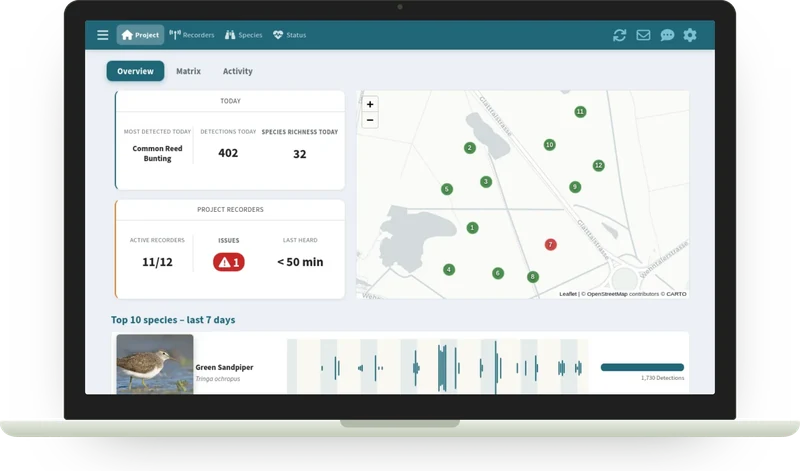Click the Green Sandpiper species name
The width and height of the screenshot is (800, 471).
224,367
